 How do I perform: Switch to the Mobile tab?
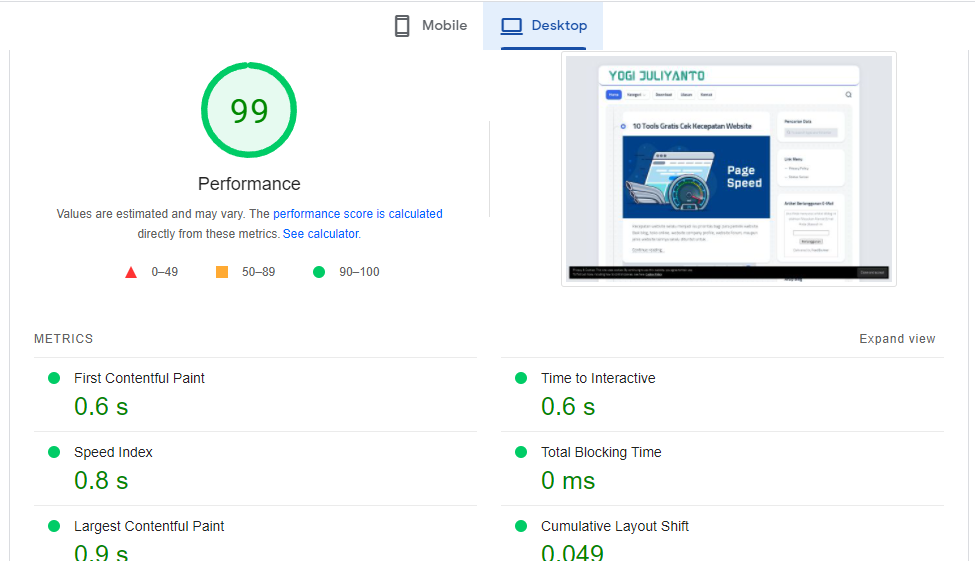(430, 26)
